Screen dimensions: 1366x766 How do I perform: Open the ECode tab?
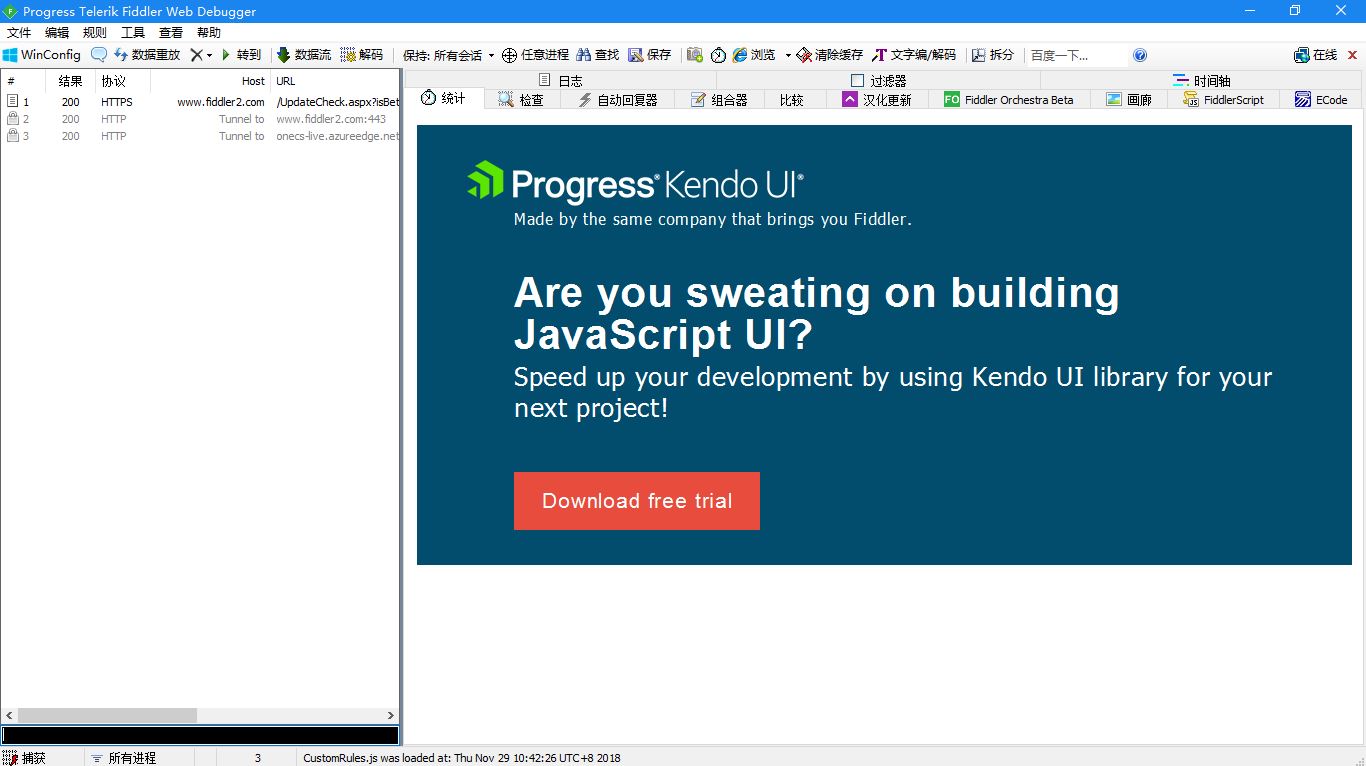(1322, 99)
